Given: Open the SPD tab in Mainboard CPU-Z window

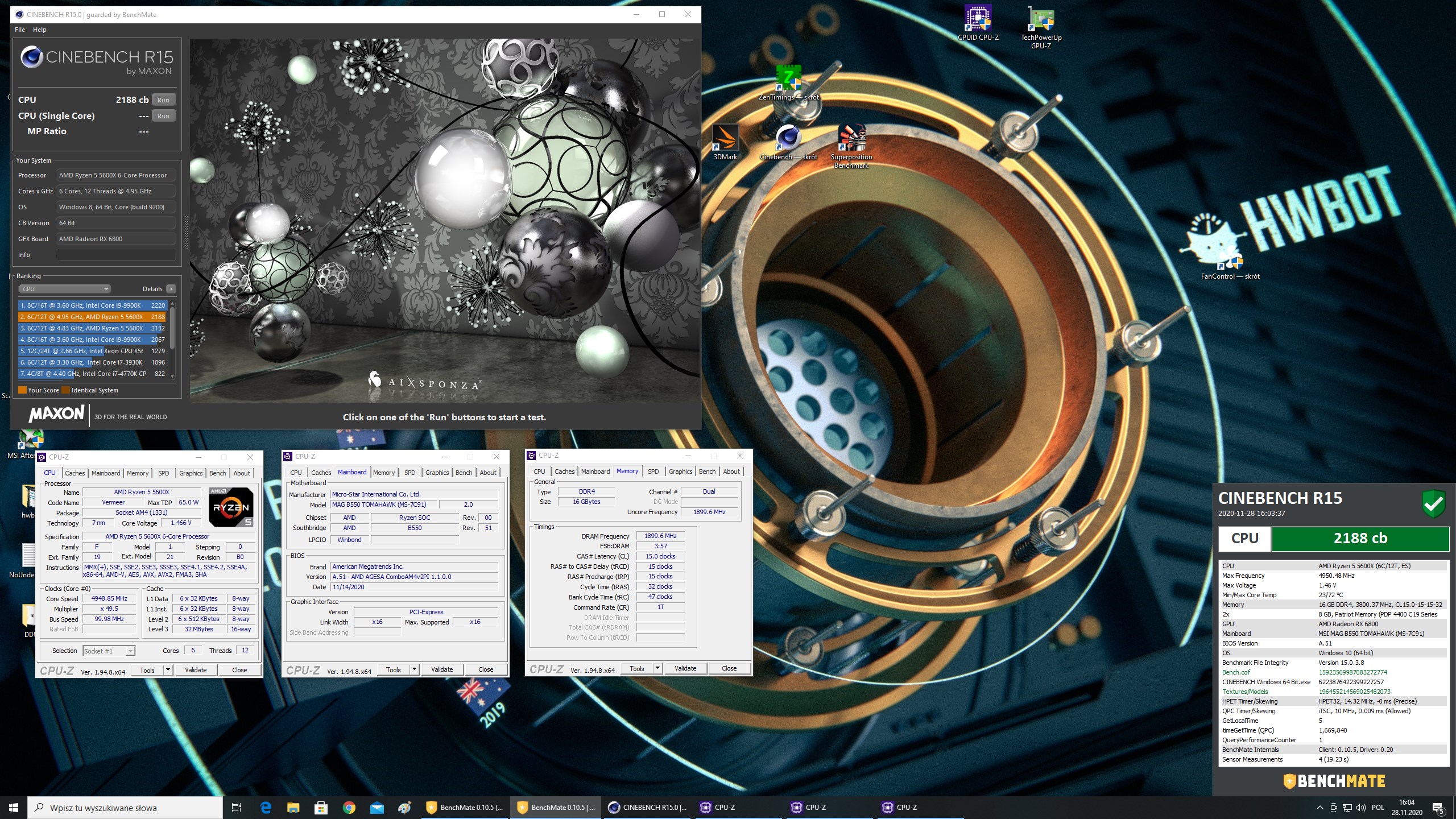Looking at the screenshot, I should (x=409, y=472).
